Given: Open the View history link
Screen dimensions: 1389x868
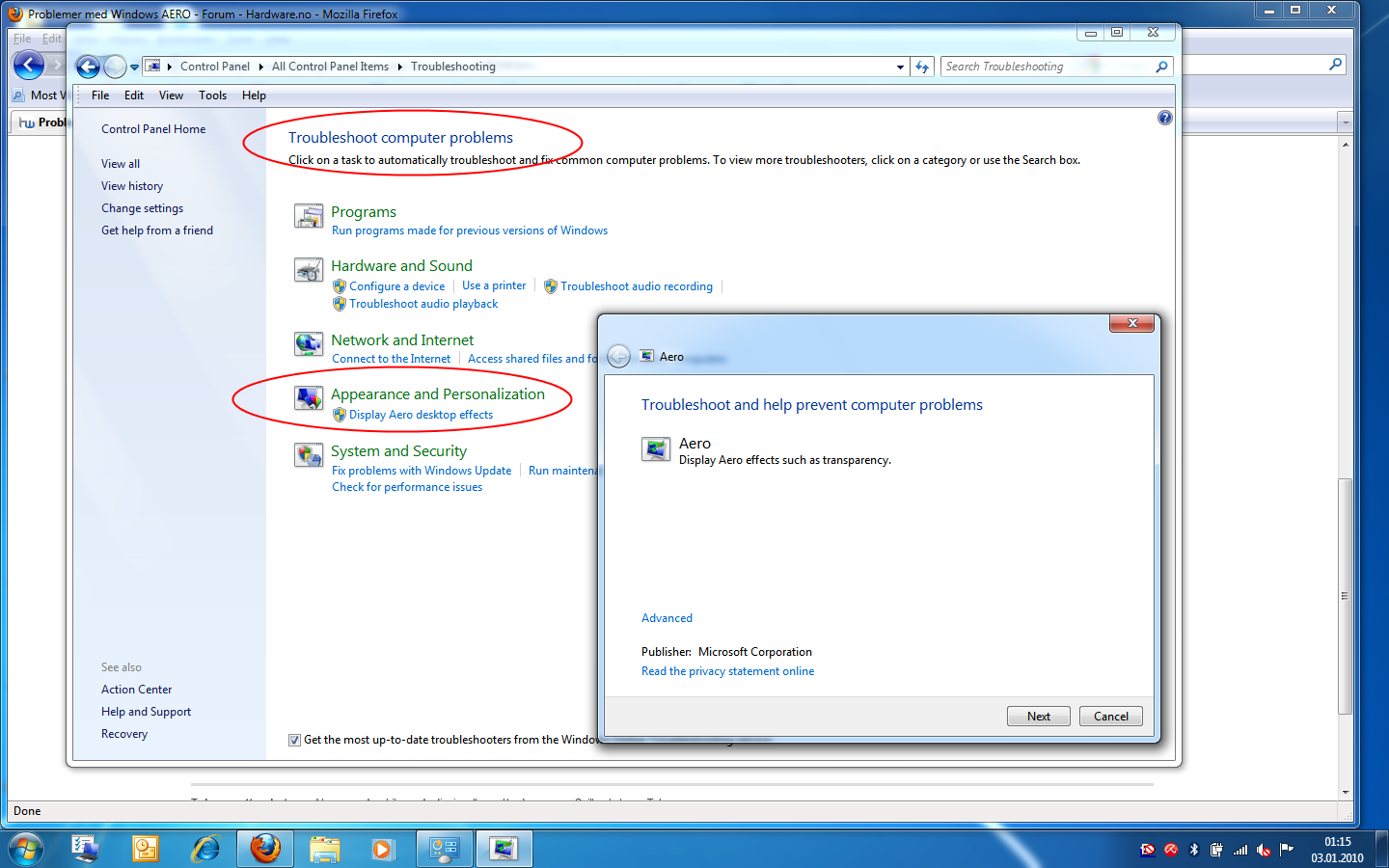Looking at the screenshot, I should (x=132, y=186).
